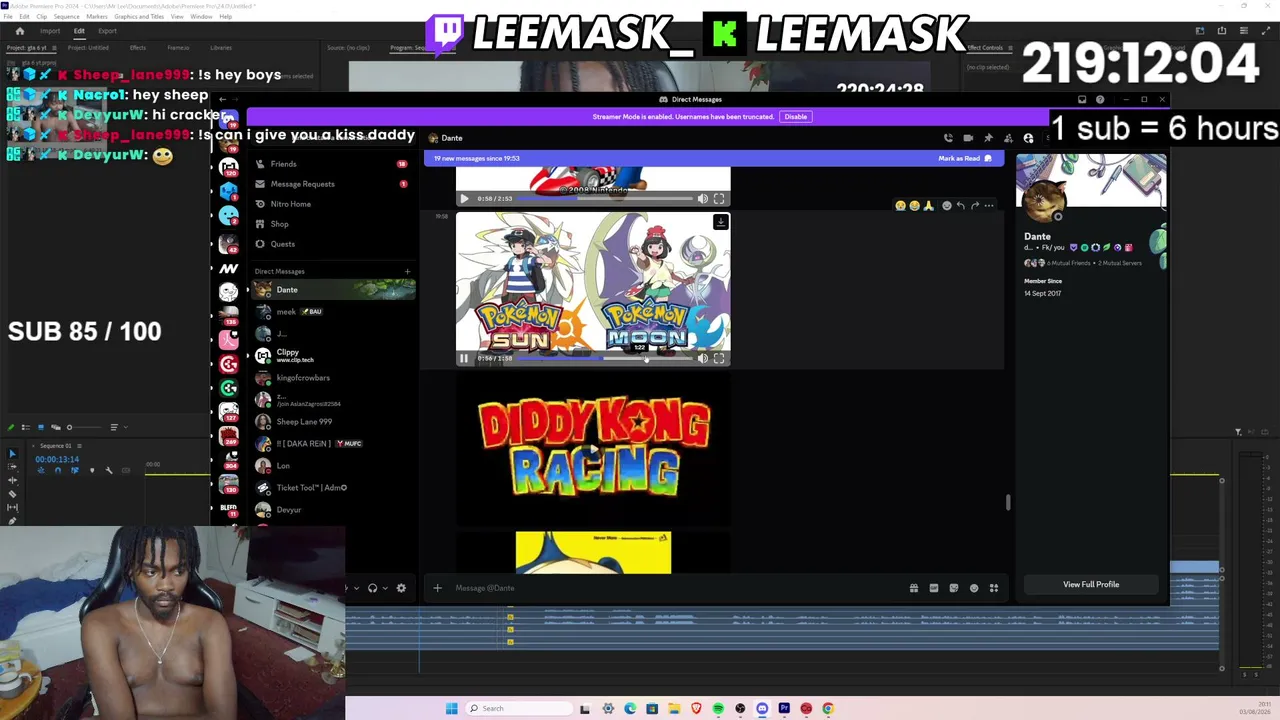1280x720 pixels.
Task: Open the apps launcher in chat bar
Action: click(x=994, y=588)
